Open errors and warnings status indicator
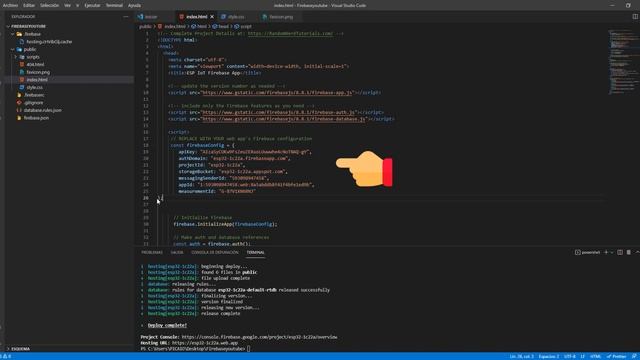The height and width of the screenshot is (360, 640). click(x=7, y=356)
